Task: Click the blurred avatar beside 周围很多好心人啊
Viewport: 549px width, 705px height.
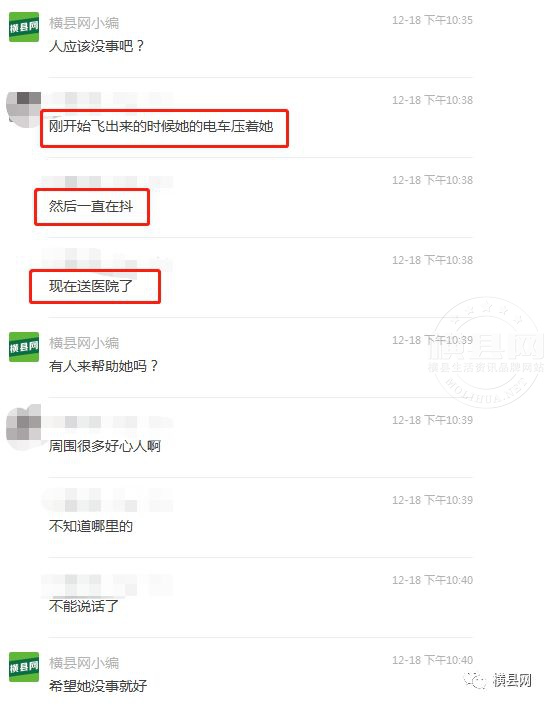Action: click(x=23, y=427)
